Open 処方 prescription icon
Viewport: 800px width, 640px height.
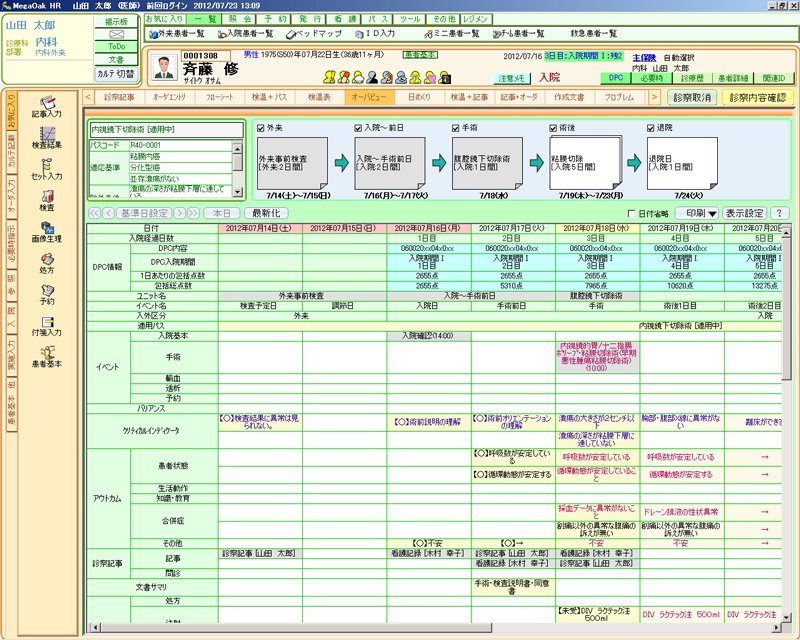pyautogui.click(x=46, y=263)
